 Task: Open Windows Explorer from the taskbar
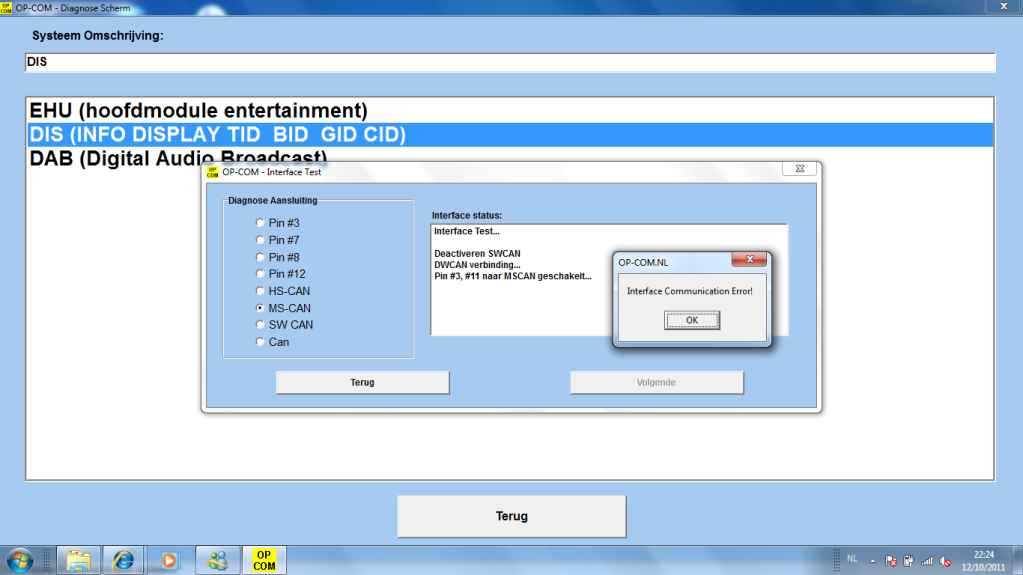[79, 560]
